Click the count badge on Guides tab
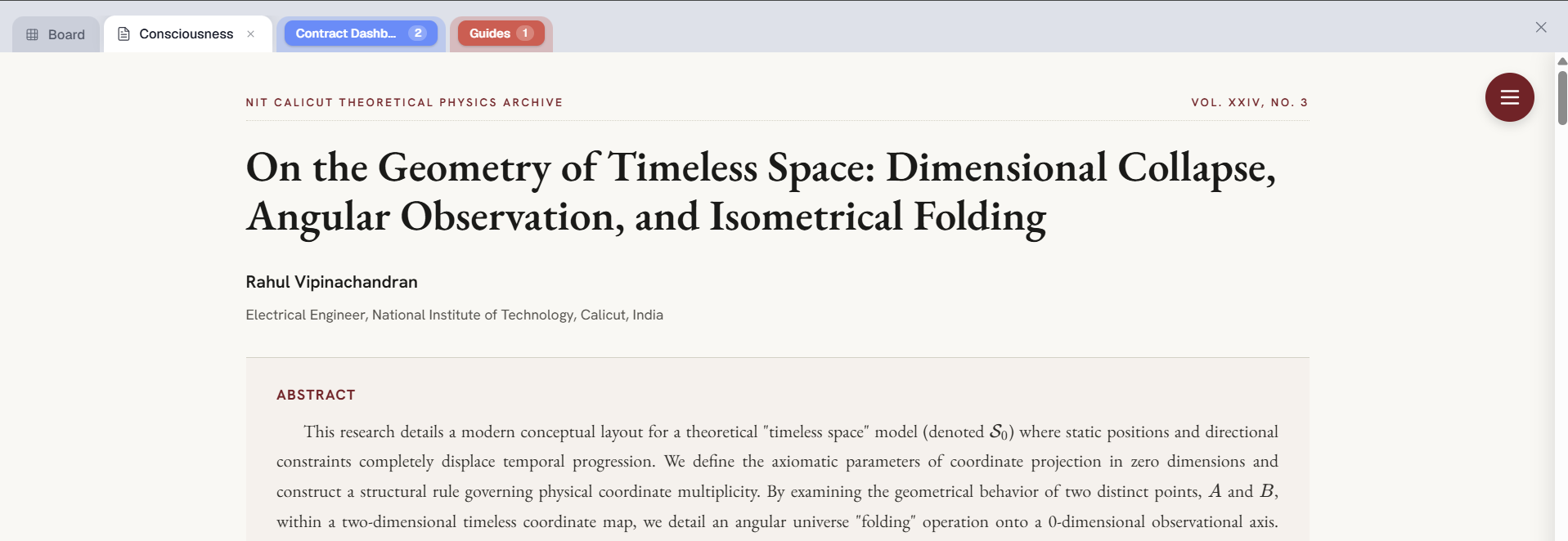1568x541 pixels. (x=525, y=34)
